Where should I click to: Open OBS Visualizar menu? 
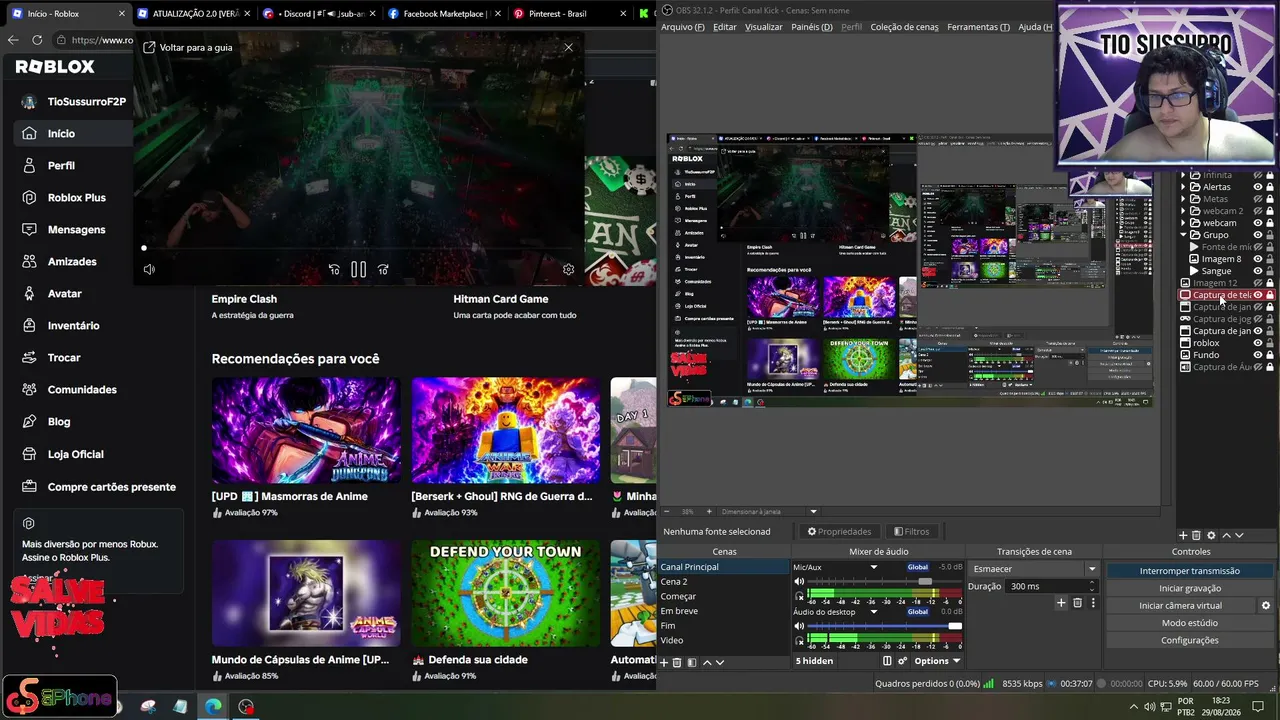pyautogui.click(x=763, y=27)
